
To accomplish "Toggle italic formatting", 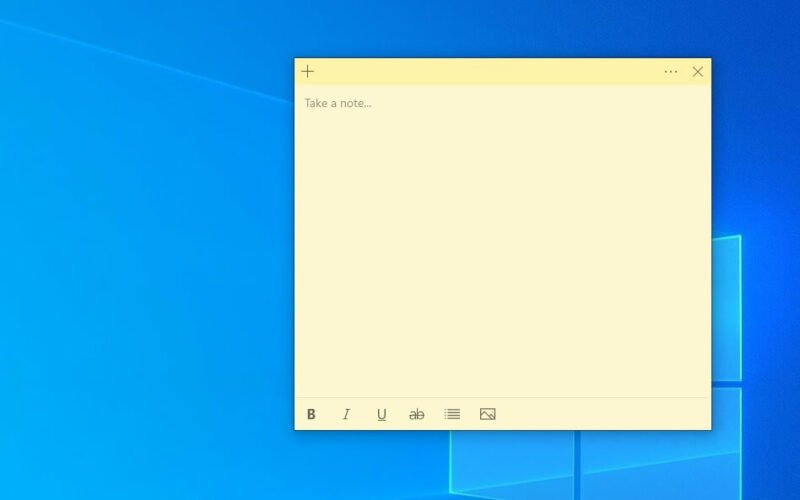I will tap(346, 414).
